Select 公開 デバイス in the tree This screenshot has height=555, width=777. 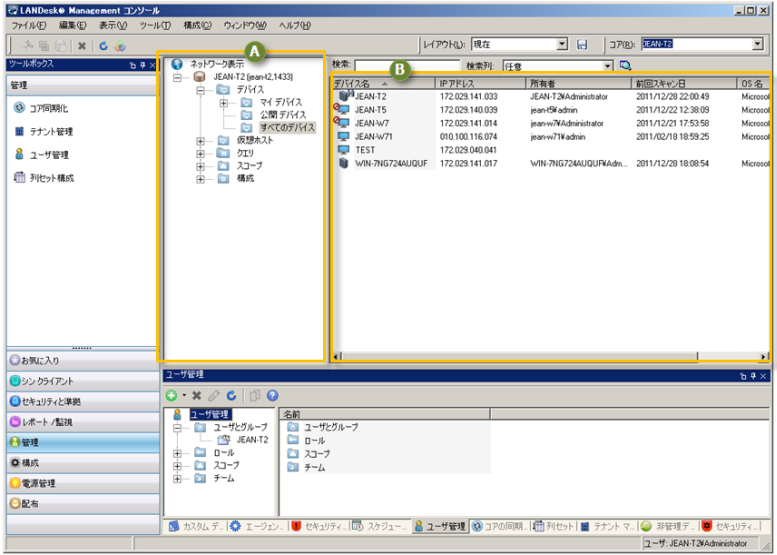(283, 115)
